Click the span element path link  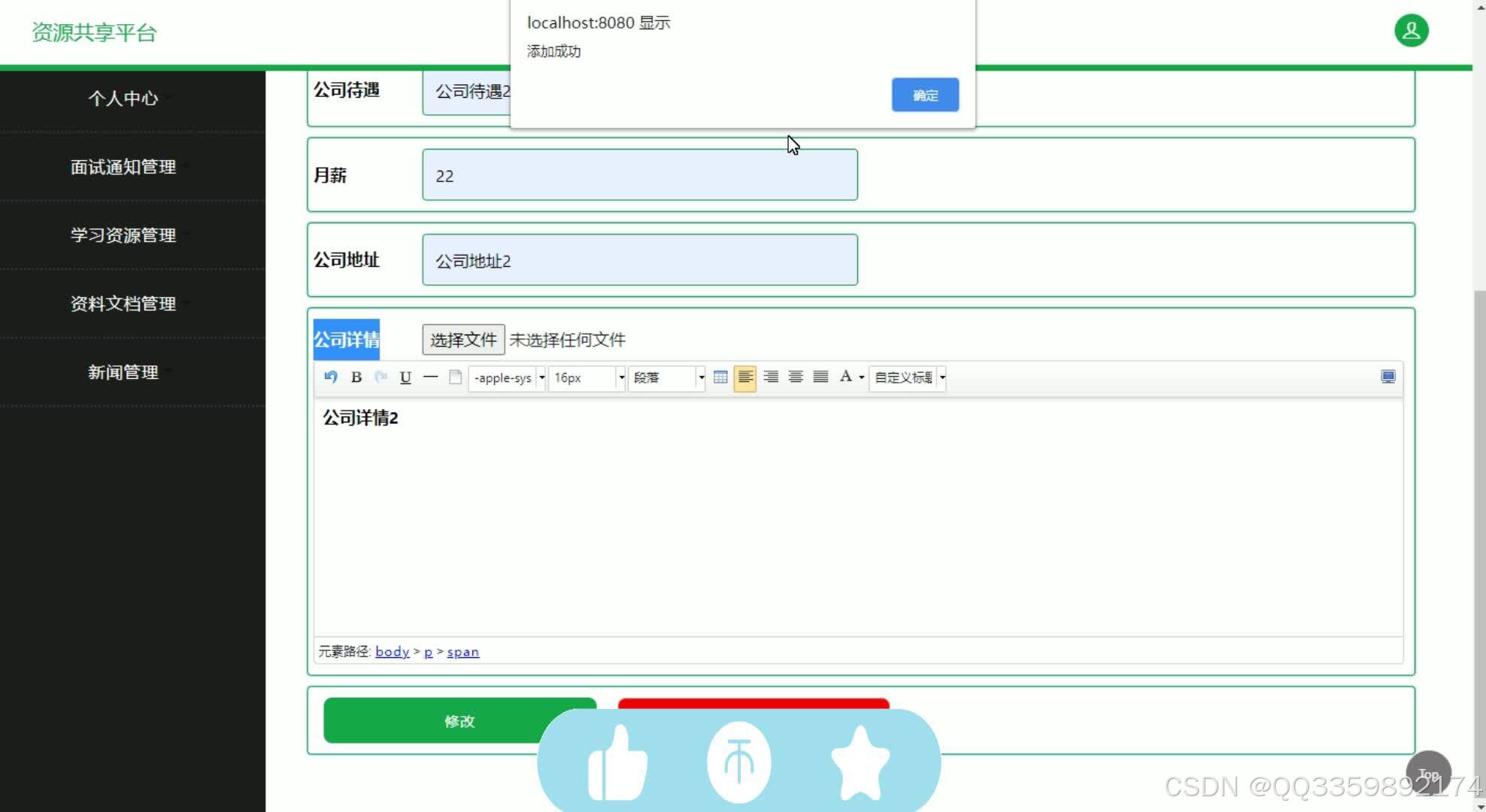[463, 652]
